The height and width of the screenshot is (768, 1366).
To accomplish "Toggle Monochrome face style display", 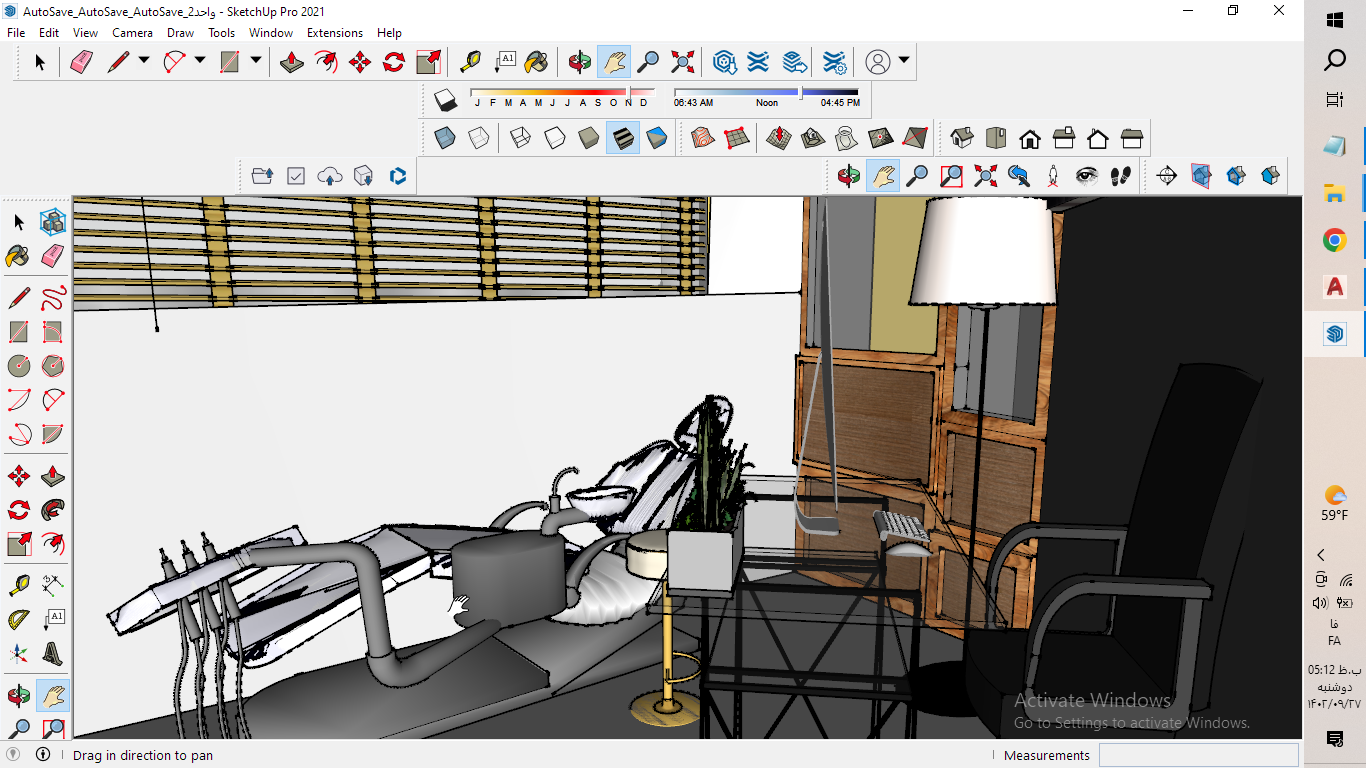I will tap(656, 138).
